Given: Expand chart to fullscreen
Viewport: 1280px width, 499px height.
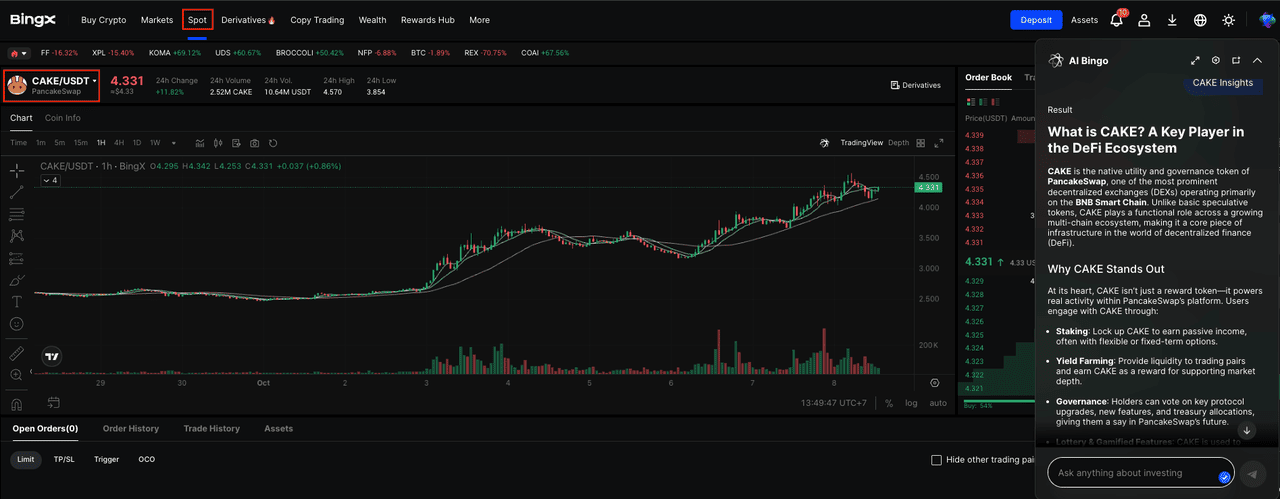Looking at the screenshot, I should pos(939,143).
